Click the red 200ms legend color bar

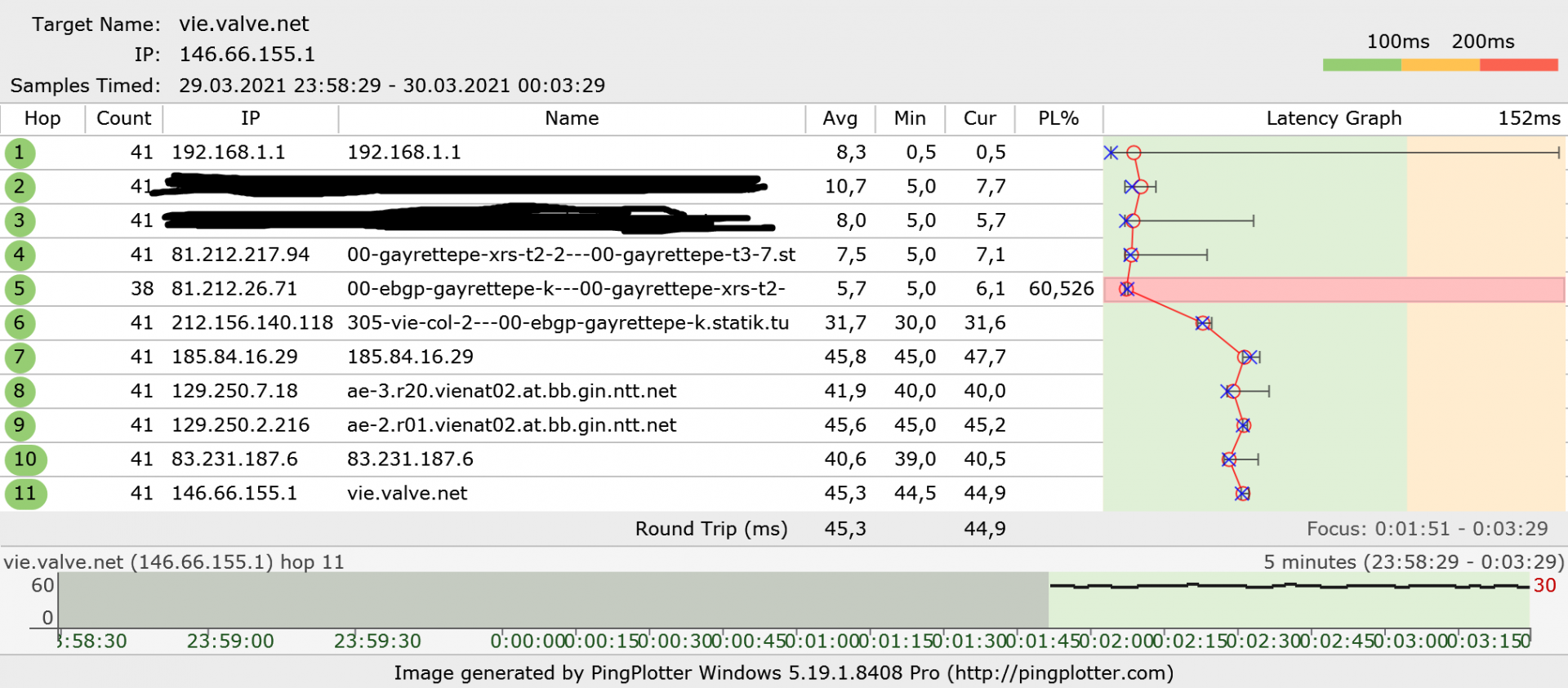(1519, 65)
